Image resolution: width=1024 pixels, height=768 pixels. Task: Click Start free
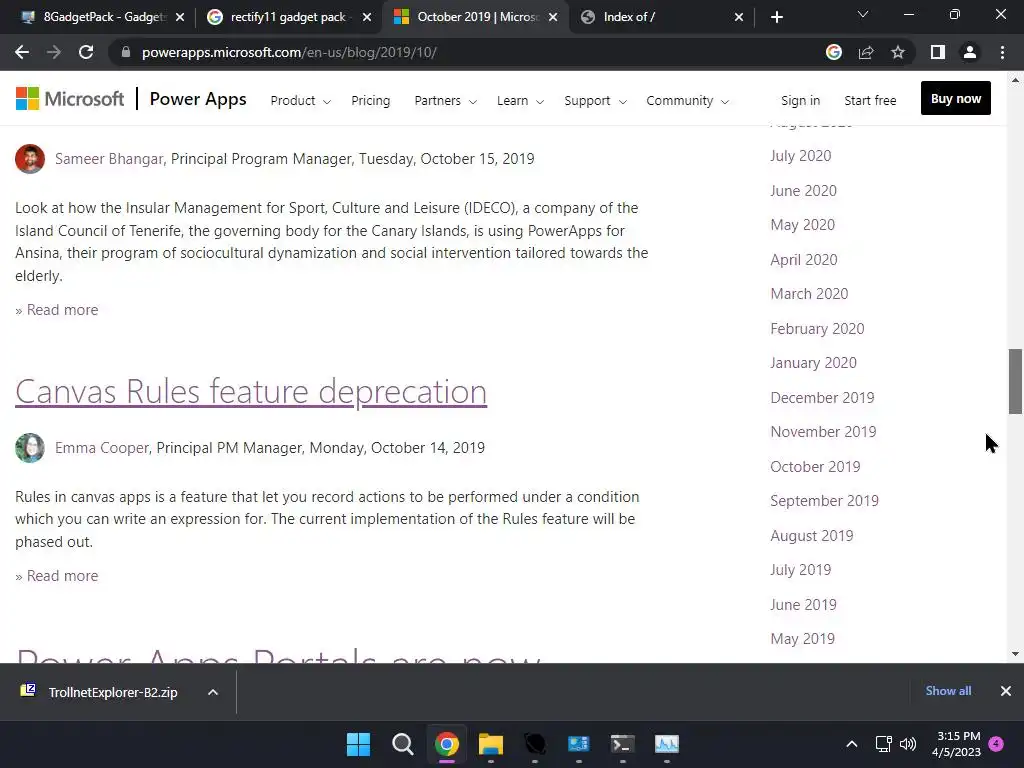pyautogui.click(x=870, y=101)
